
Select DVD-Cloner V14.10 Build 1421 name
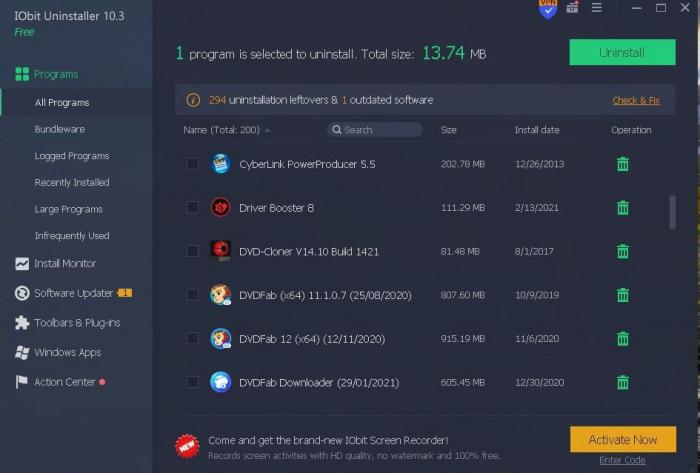pyautogui.click(x=309, y=252)
